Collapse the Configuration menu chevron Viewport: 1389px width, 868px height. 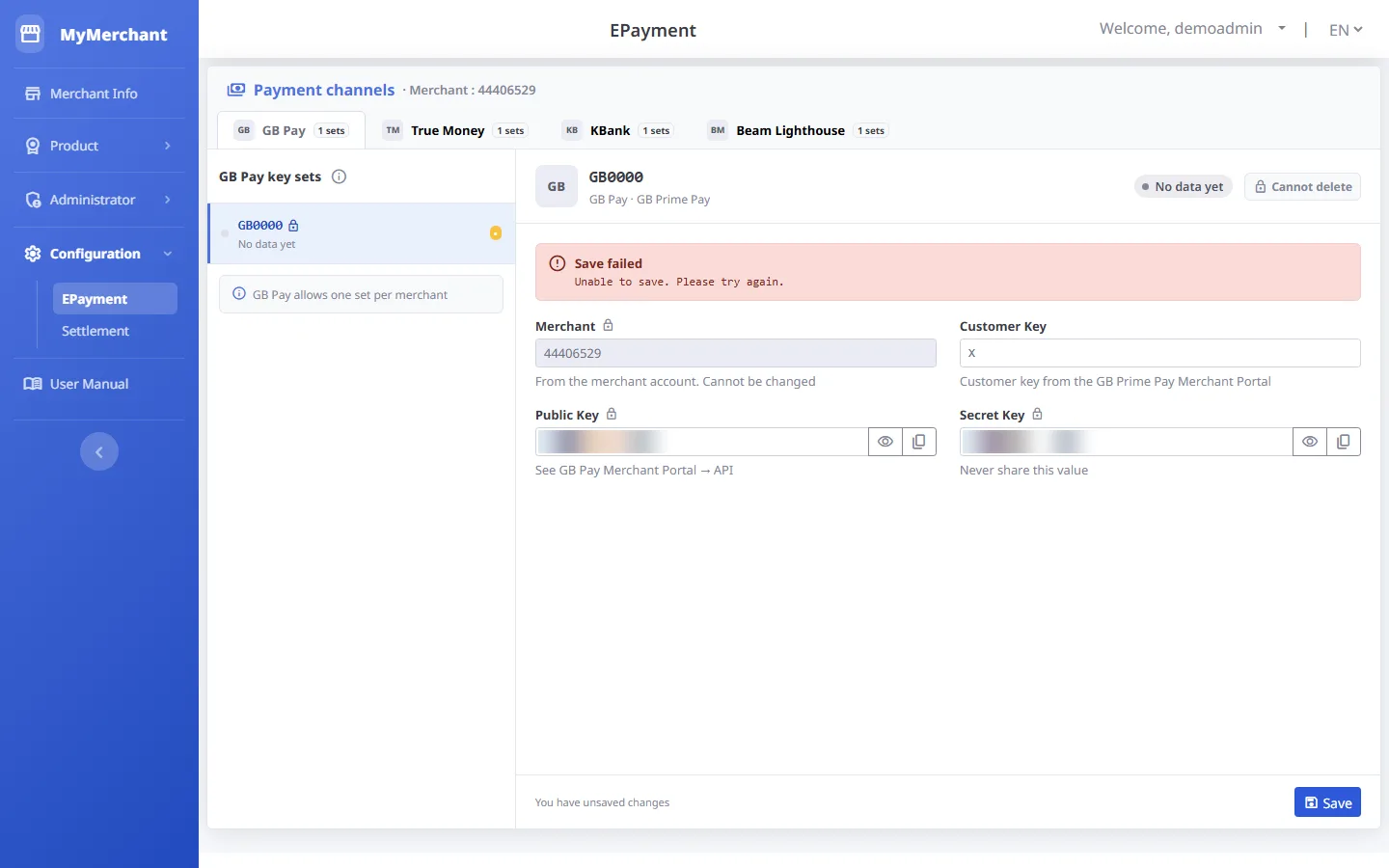[167, 254]
